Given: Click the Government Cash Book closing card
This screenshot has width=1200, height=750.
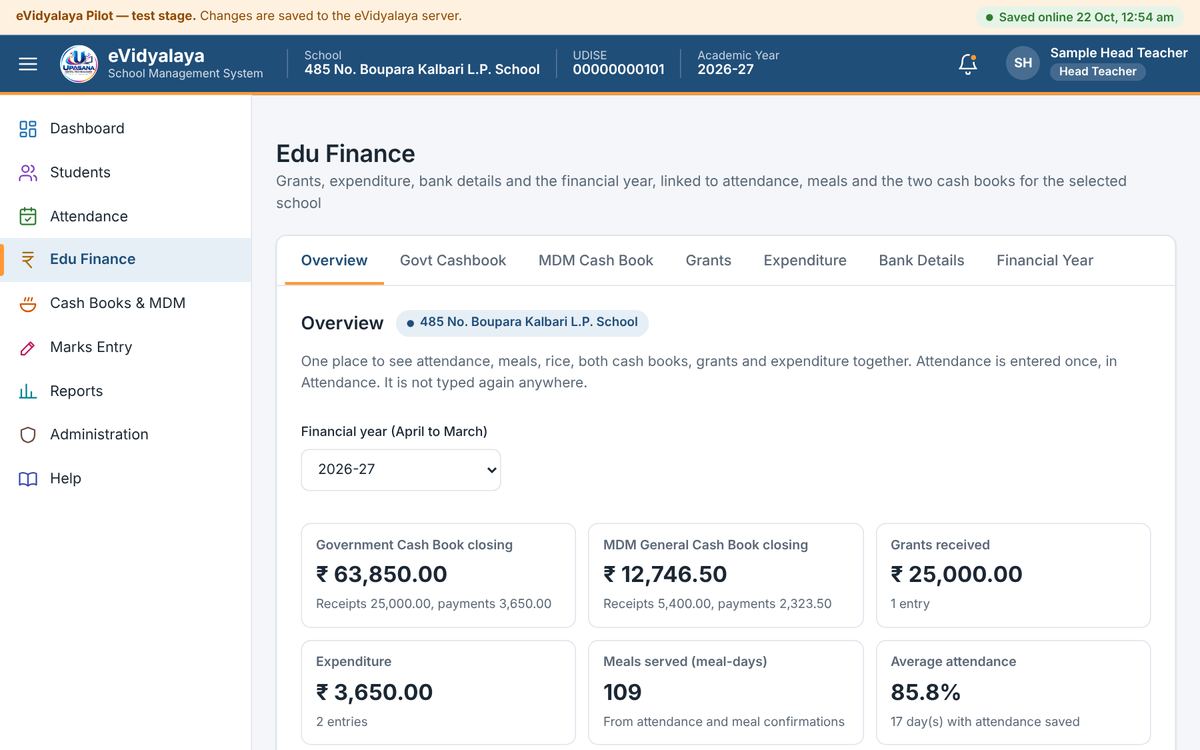Looking at the screenshot, I should tap(438, 576).
